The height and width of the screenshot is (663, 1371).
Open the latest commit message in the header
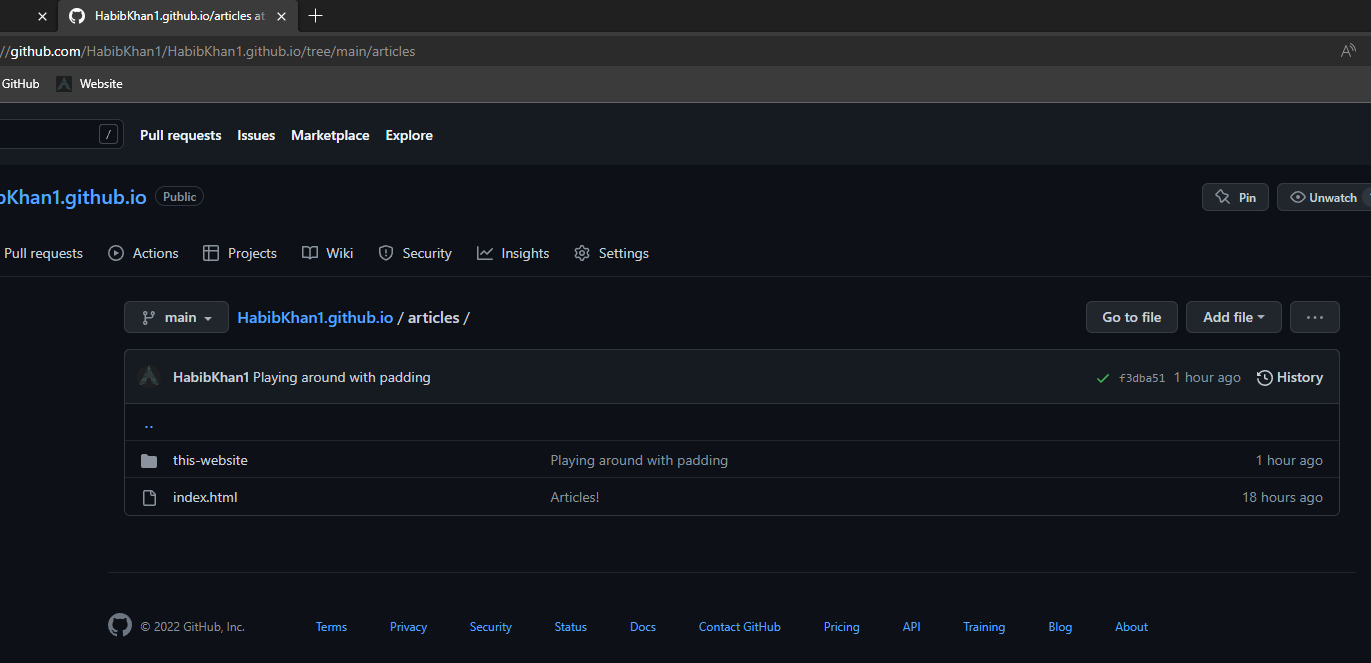tap(342, 377)
